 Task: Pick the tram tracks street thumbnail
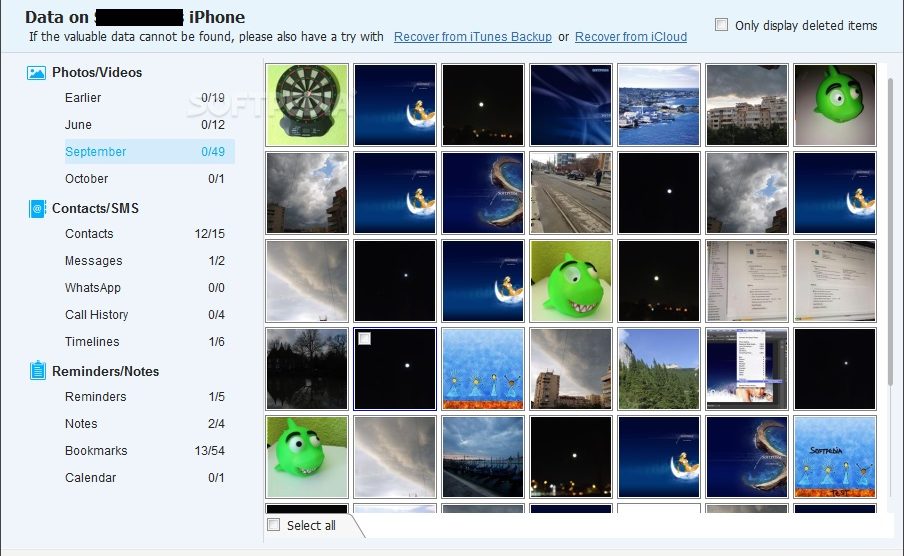click(571, 193)
